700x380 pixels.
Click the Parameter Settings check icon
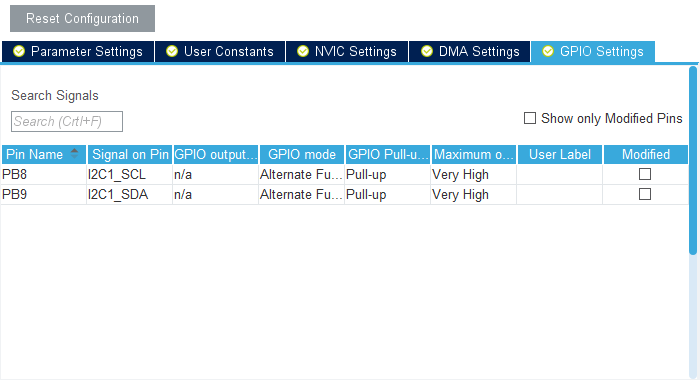(19, 51)
